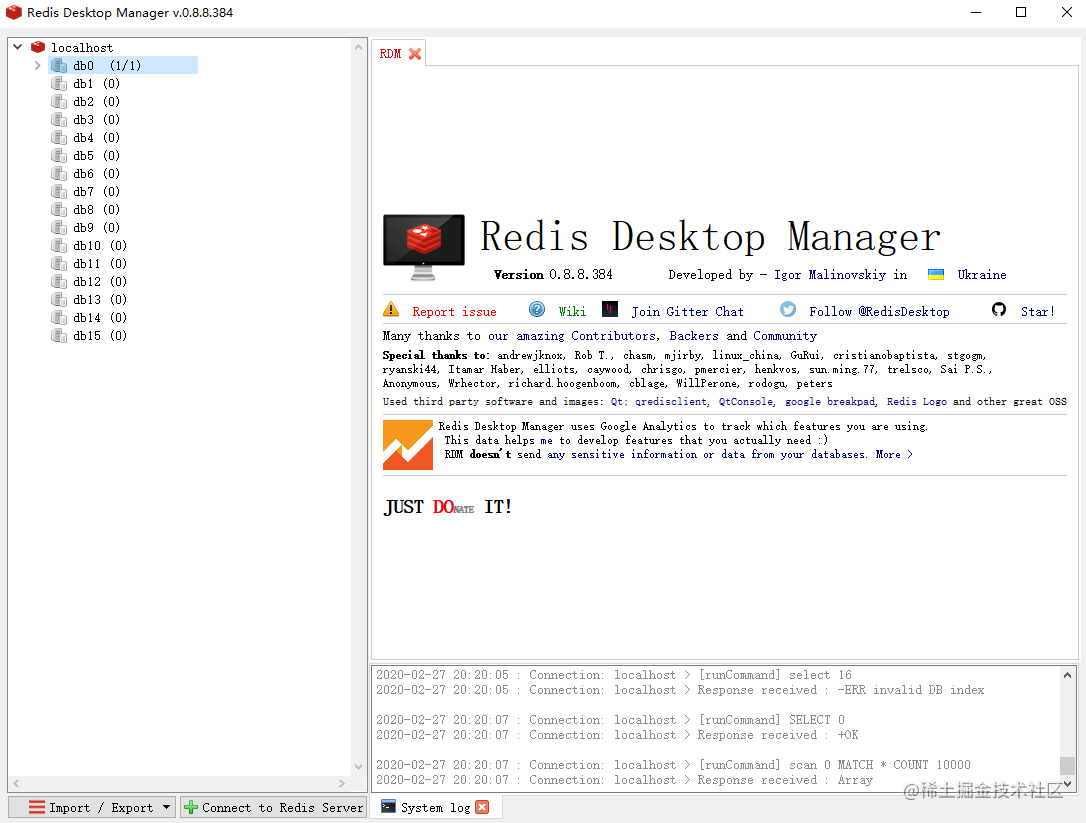Viewport: 1086px width, 823px height.
Task: Close the RDM tab with red X
Action: [x=415, y=53]
